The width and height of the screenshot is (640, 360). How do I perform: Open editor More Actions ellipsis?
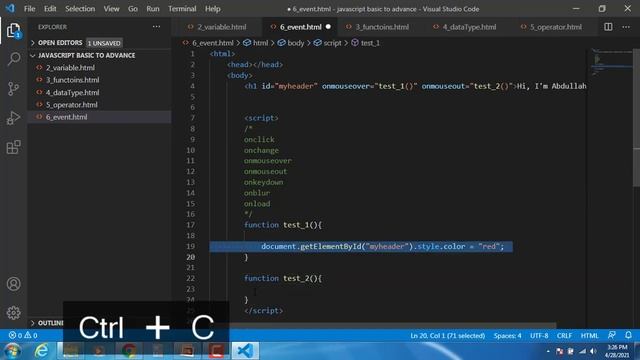coord(626,27)
